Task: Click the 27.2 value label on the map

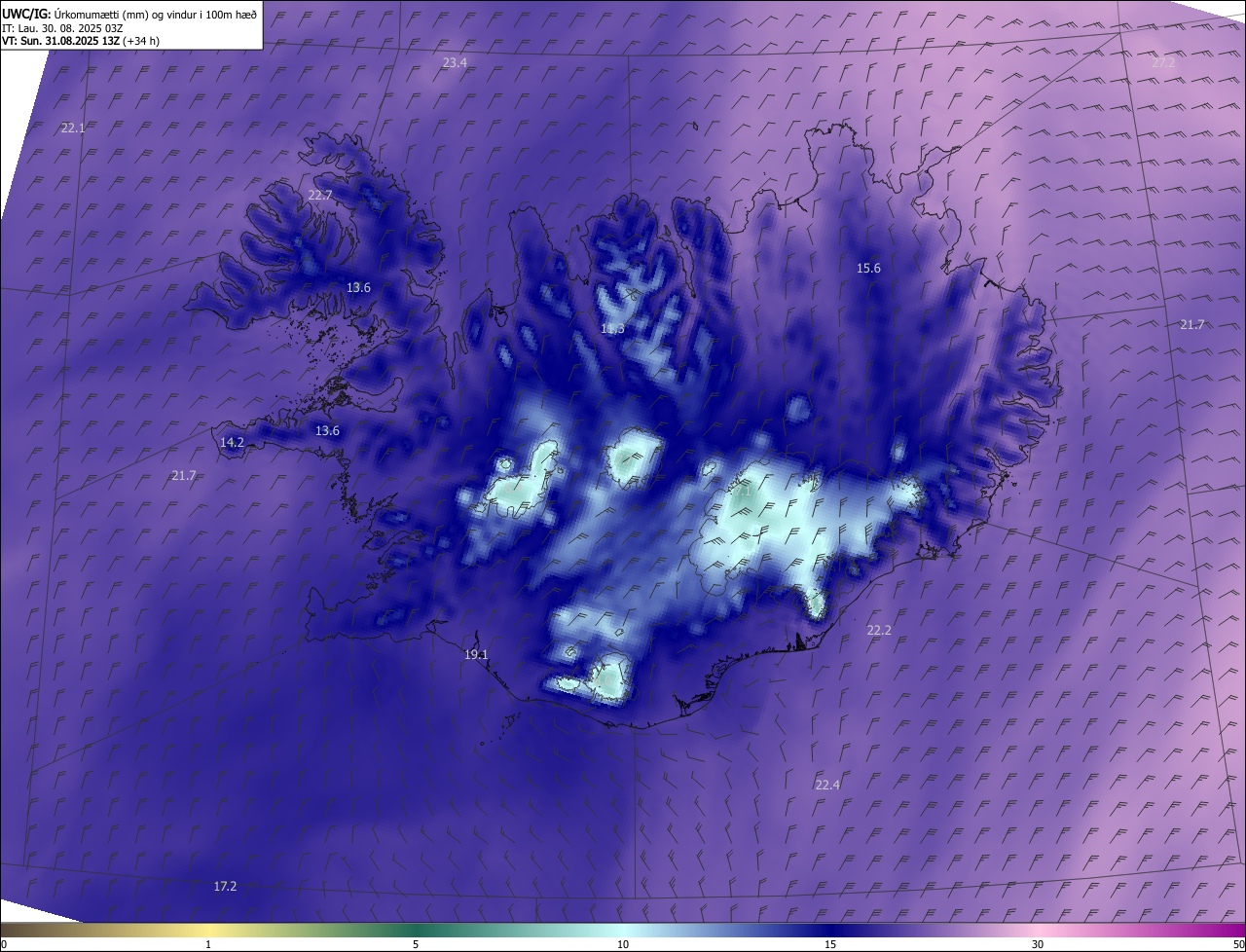Action: coord(1163,62)
